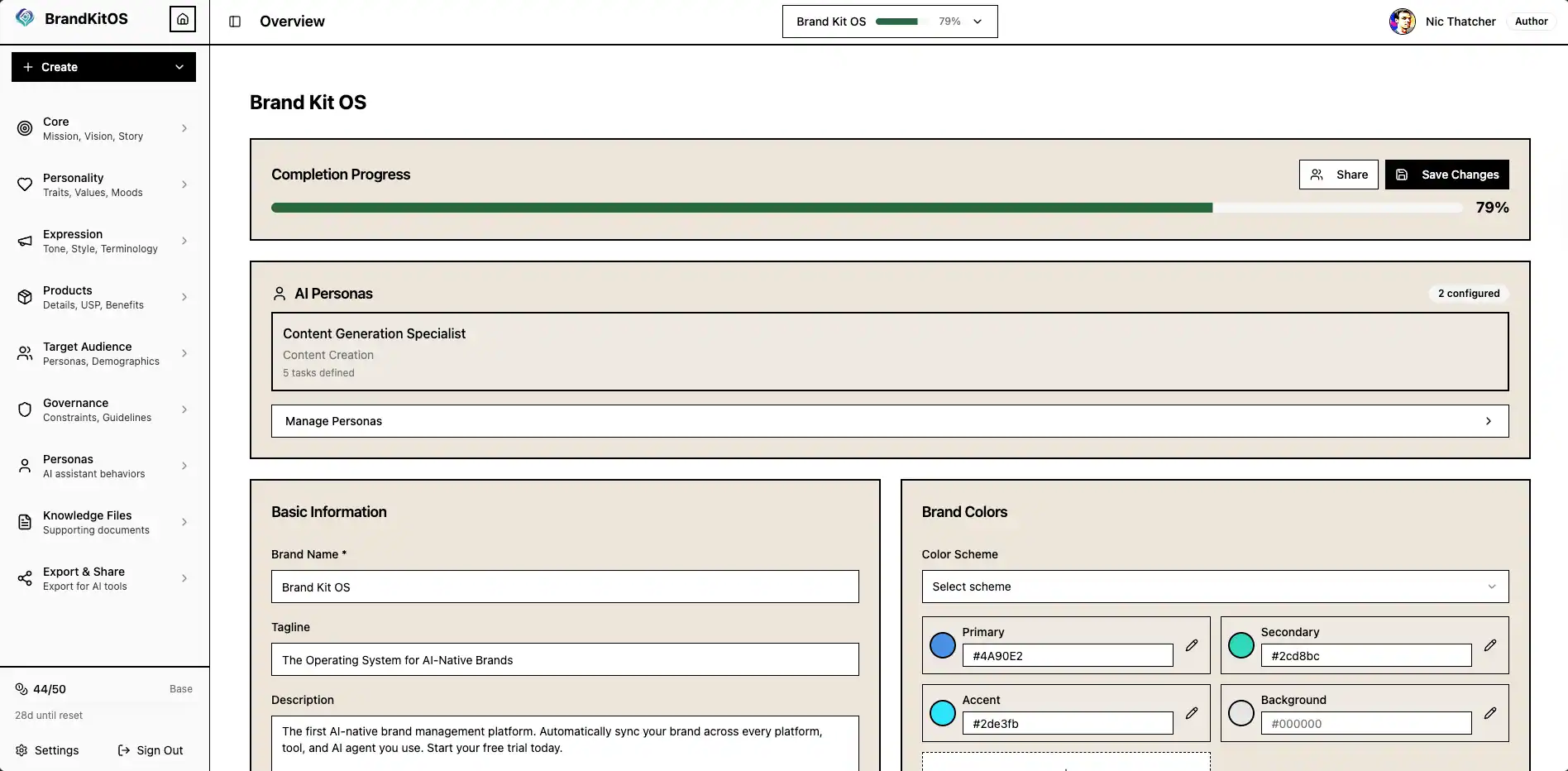Image resolution: width=1568 pixels, height=771 pixels.
Task: Click pencil icon for Primary color
Action: click(1191, 645)
